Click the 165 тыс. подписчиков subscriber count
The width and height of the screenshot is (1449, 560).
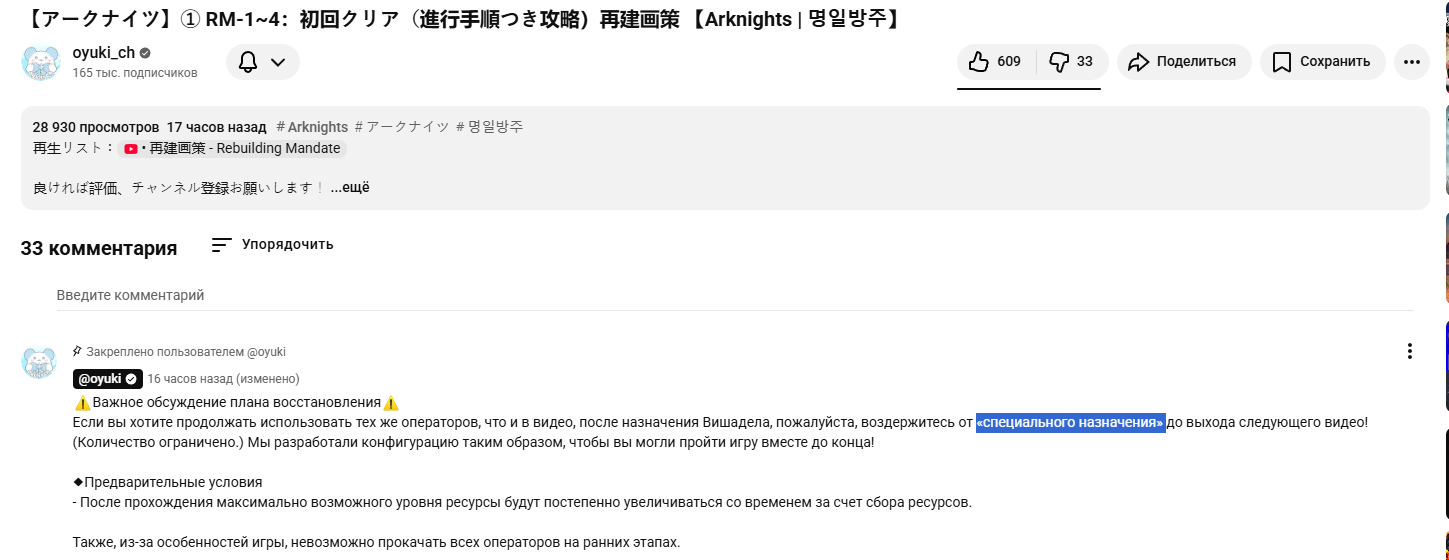pos(135,73)
